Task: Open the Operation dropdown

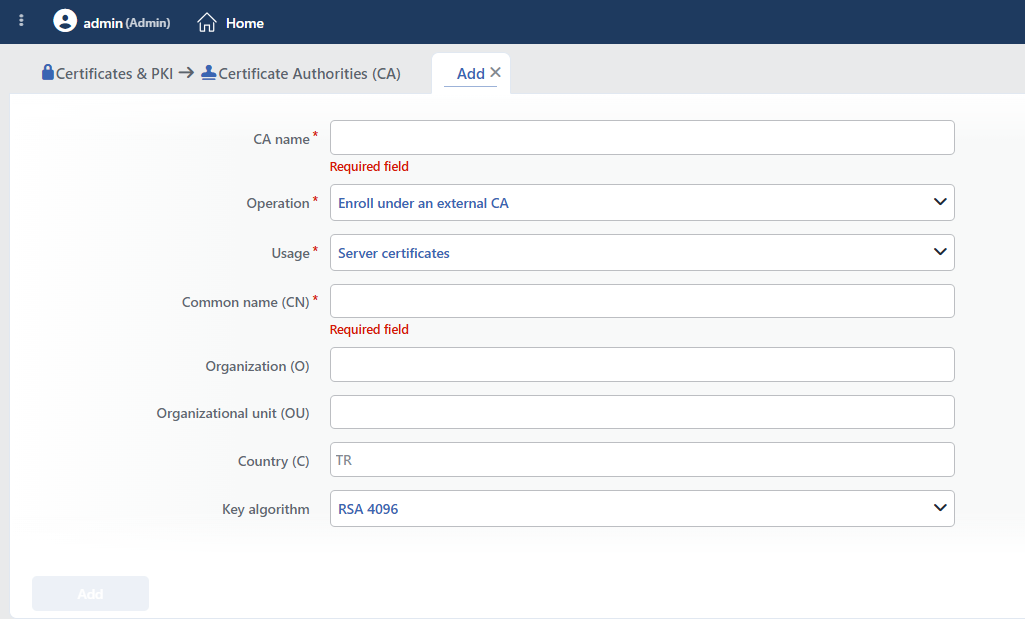Action: (642, 203)
